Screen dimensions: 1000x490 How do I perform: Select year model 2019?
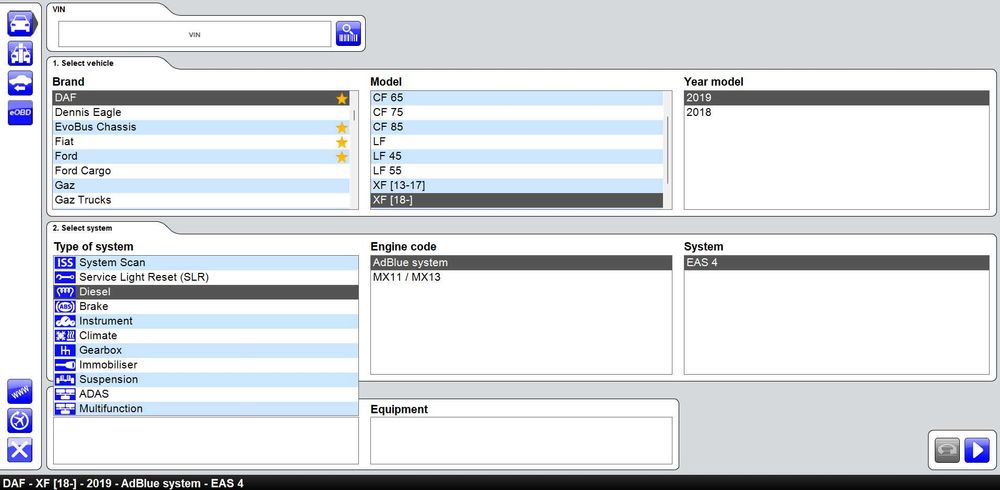[837, 98]
